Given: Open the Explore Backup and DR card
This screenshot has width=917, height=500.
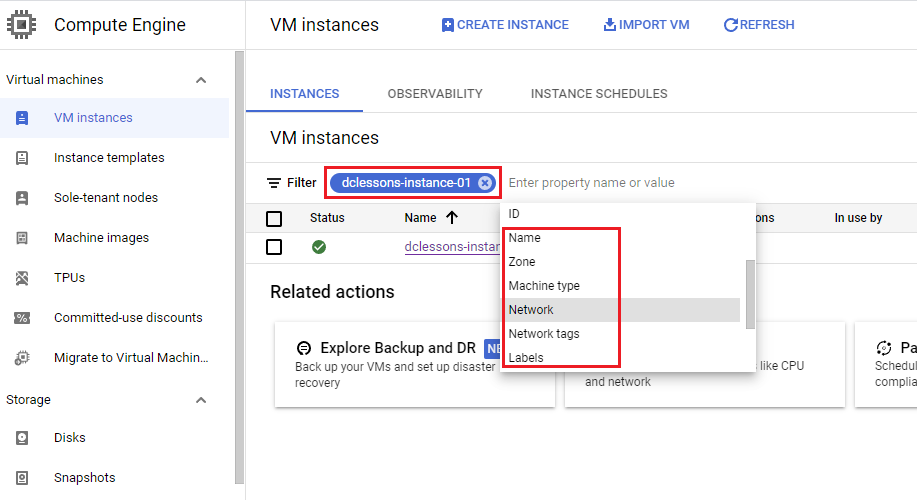Looking at the screenshot, I should [x=415, y=364].
